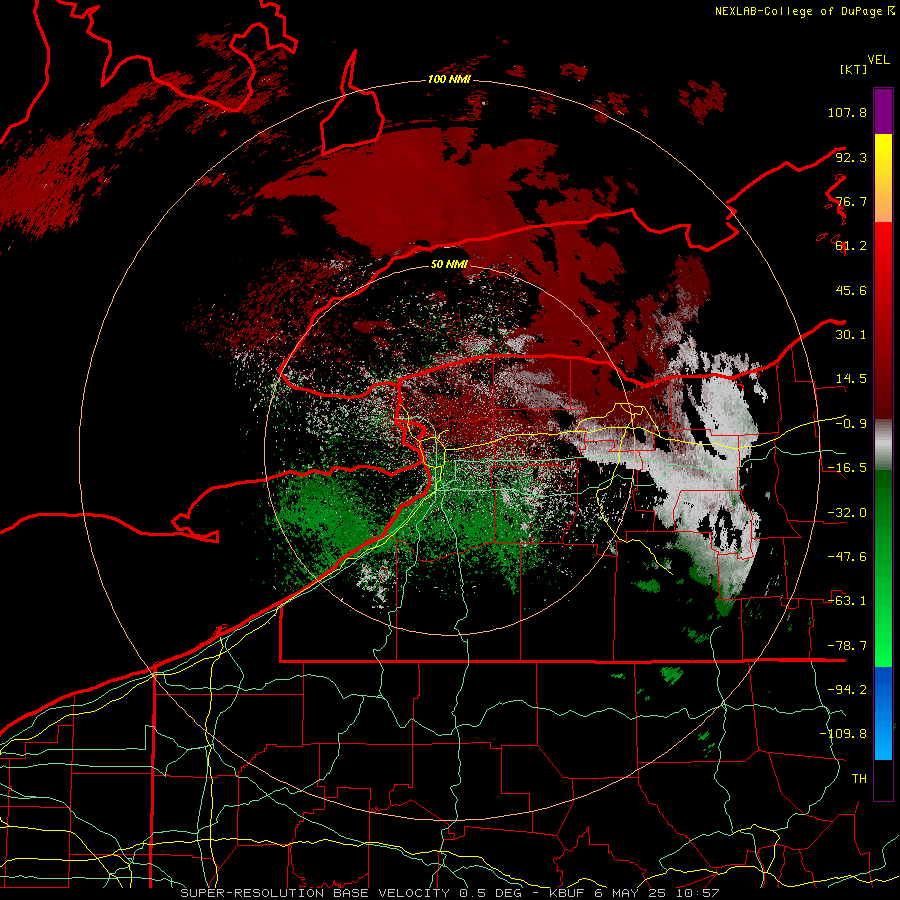Select the -0.9 legend value
900x900 pixels.
pos(851,424)
